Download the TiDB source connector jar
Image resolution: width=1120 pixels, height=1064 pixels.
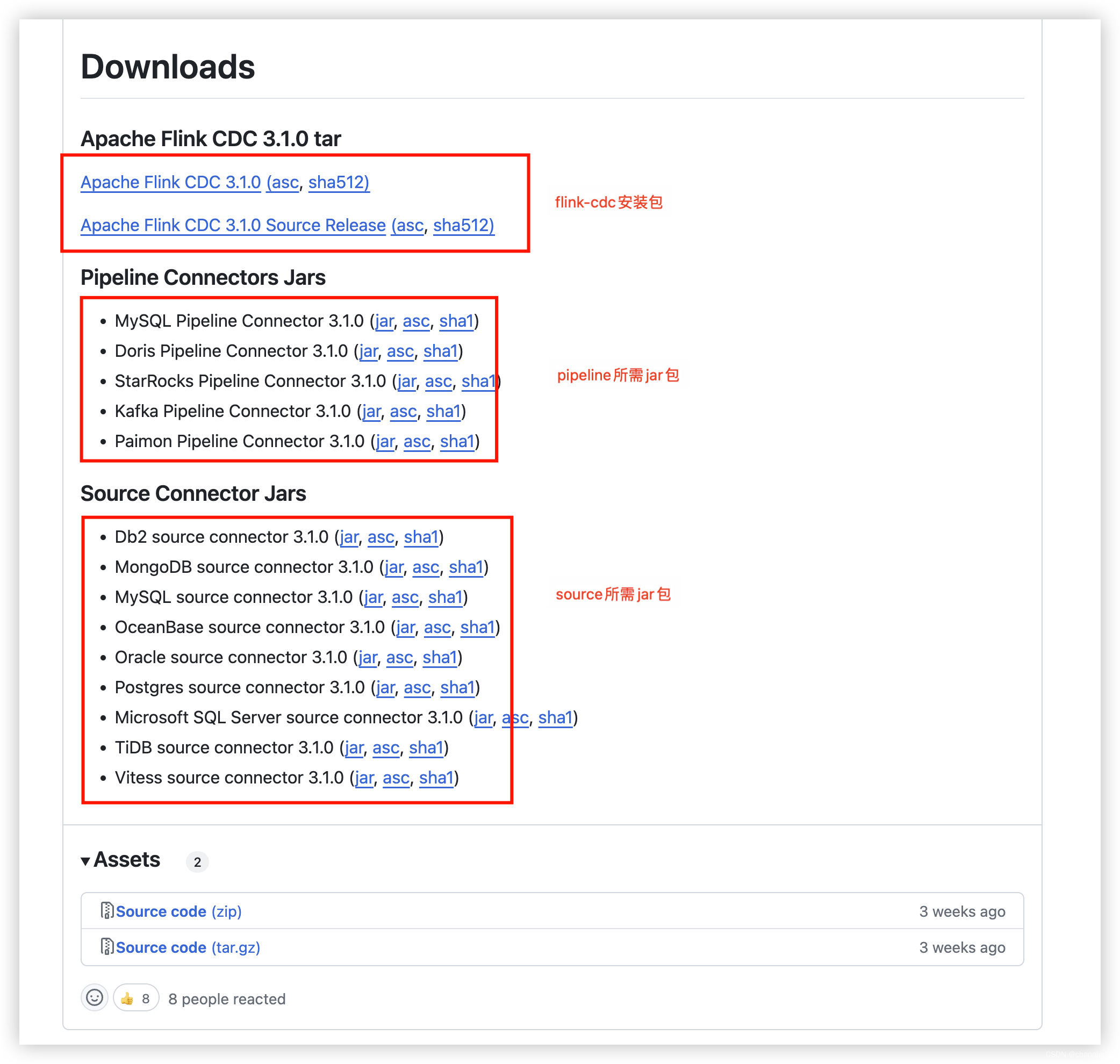354,747
